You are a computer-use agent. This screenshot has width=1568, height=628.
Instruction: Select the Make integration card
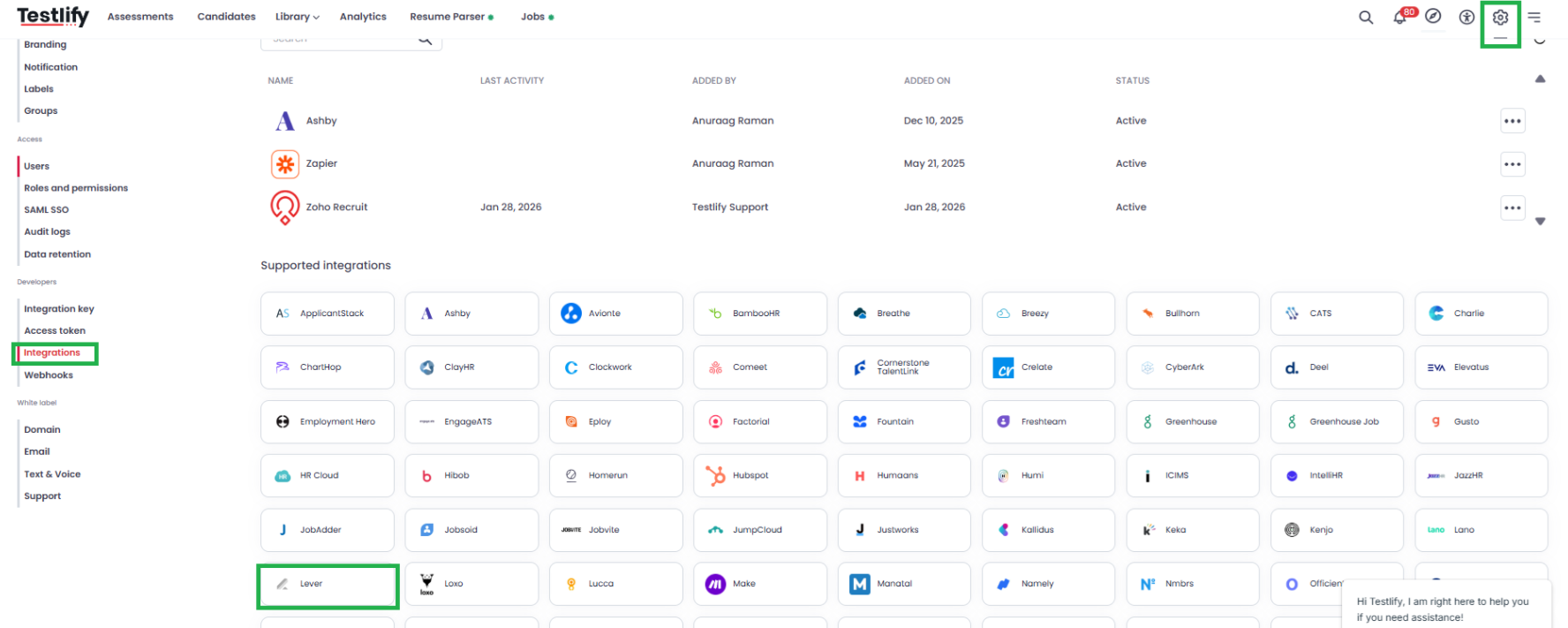click(760, 584)
